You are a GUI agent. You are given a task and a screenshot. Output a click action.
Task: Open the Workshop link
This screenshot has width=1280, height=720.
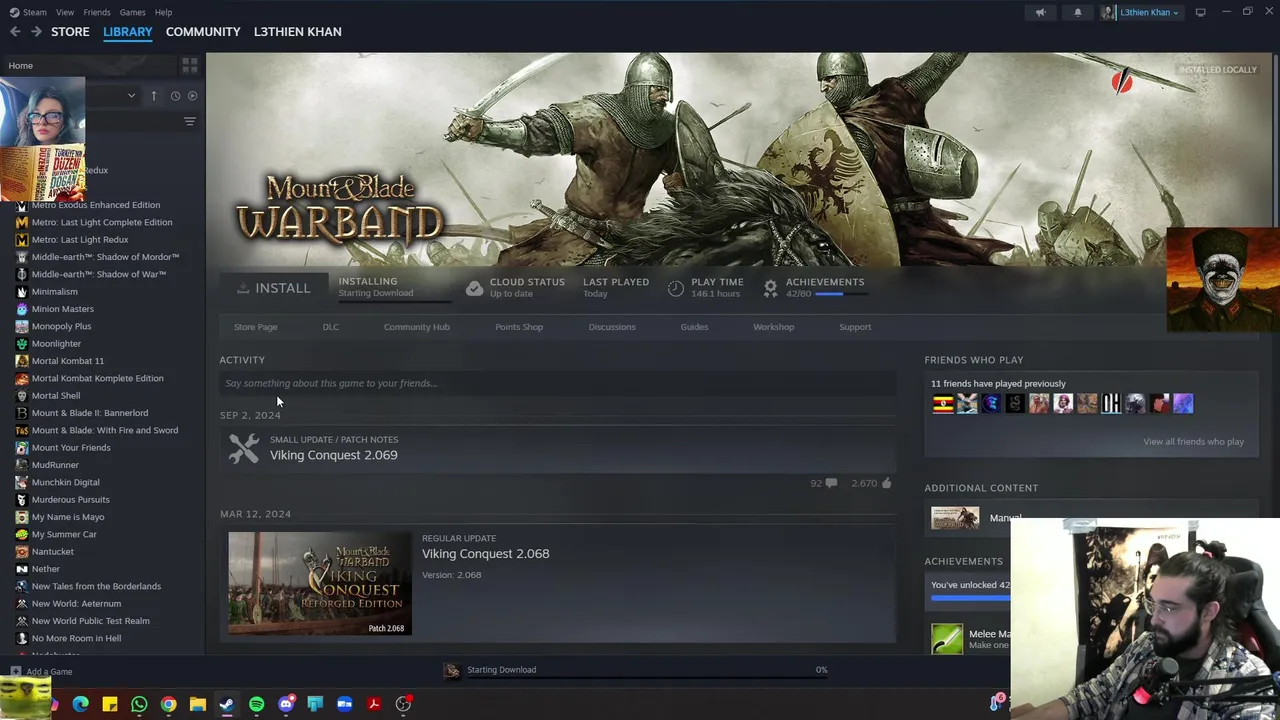tap(773, 327)
